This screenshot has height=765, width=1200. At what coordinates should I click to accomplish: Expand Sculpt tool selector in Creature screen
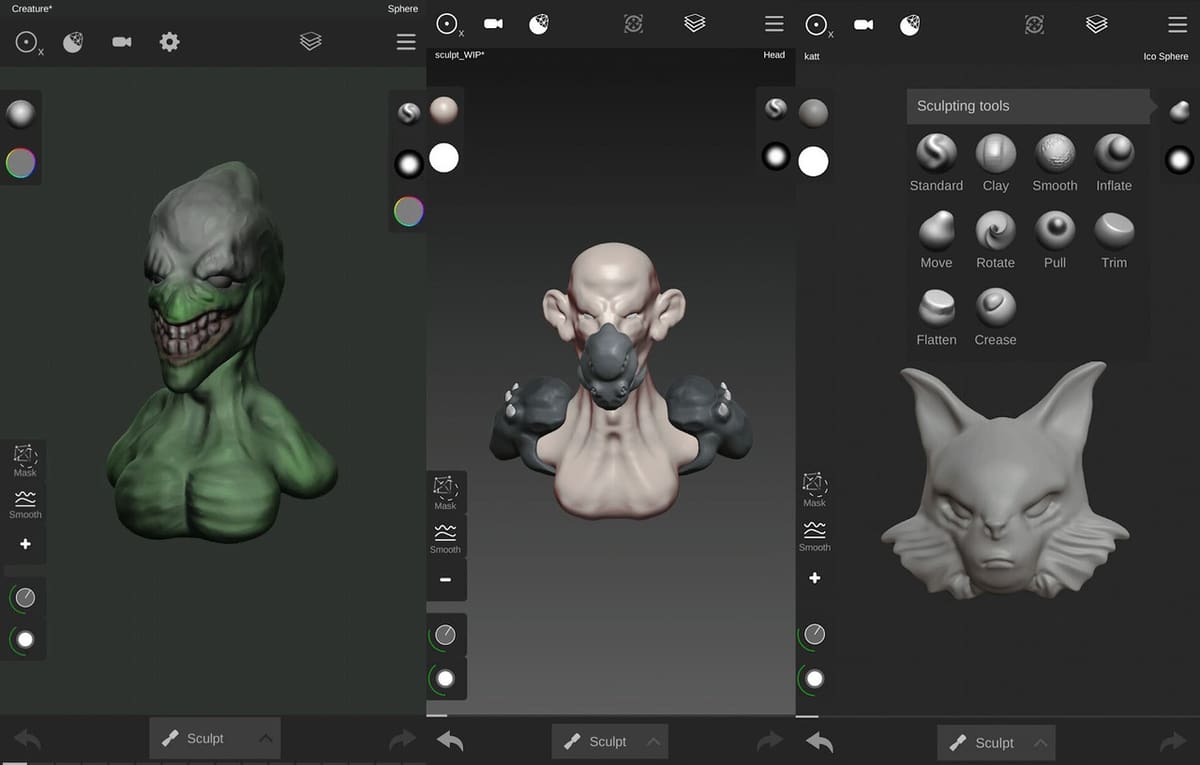[215, 738]
